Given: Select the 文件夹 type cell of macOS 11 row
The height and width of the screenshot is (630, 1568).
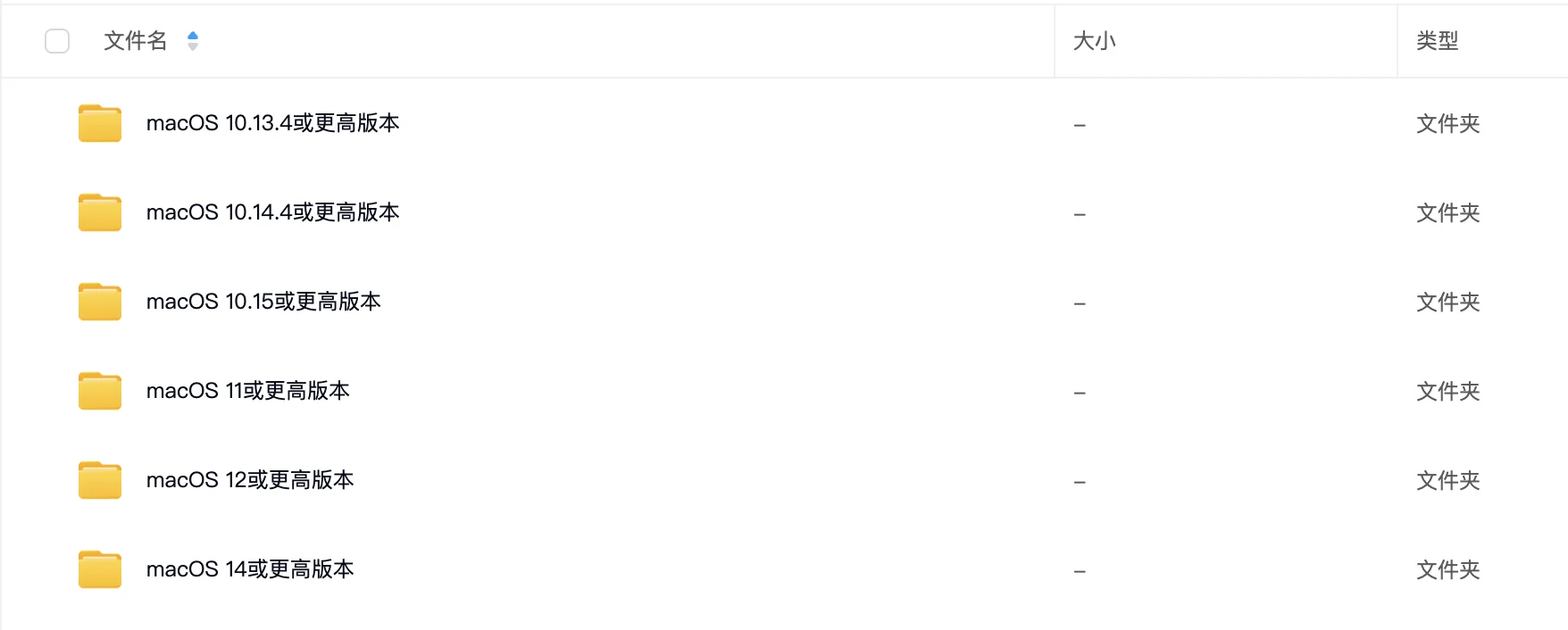Looking at the screenshot, I should [x=1448, y=391].
